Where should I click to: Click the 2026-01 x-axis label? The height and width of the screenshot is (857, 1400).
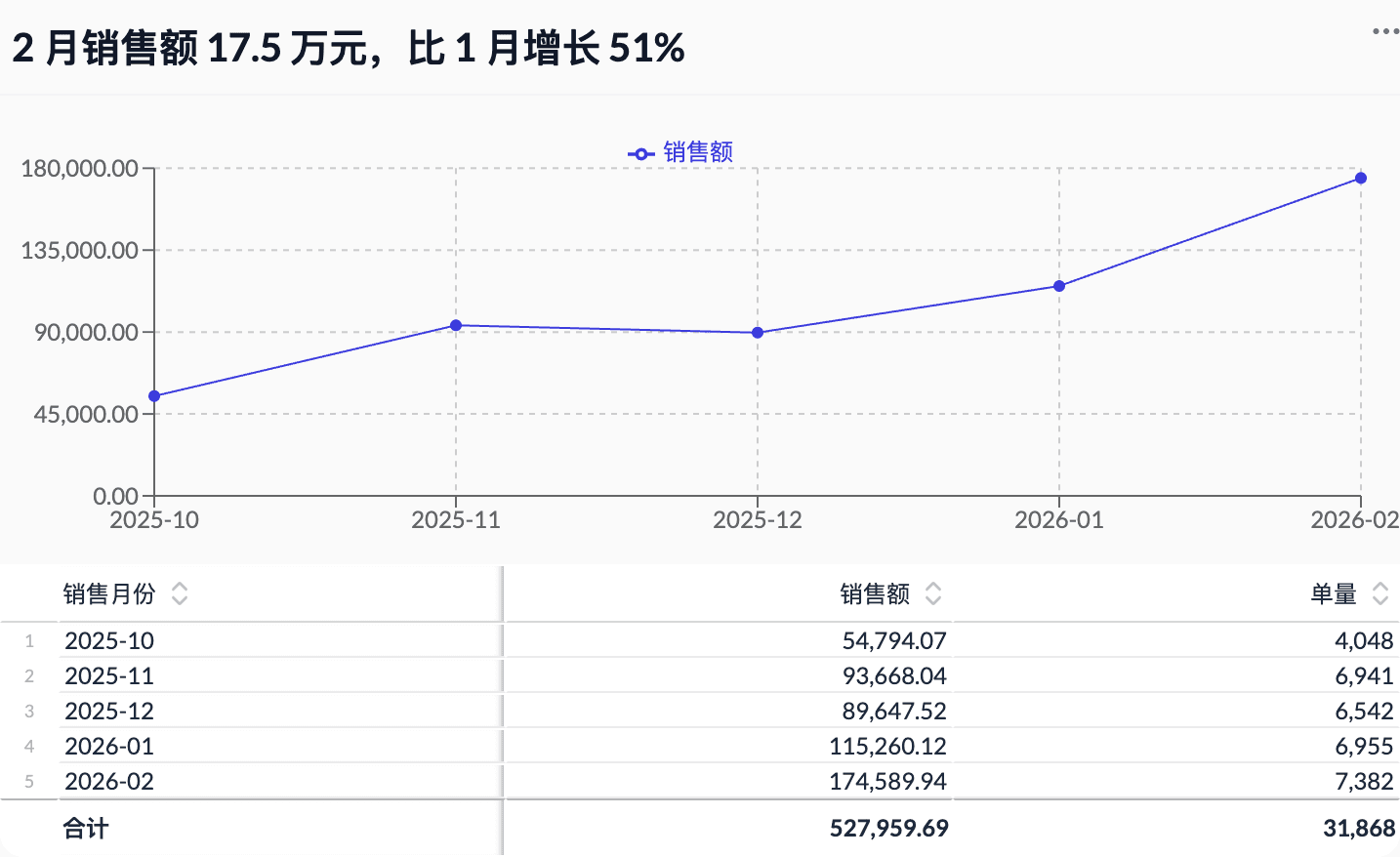click(1059, 519)
